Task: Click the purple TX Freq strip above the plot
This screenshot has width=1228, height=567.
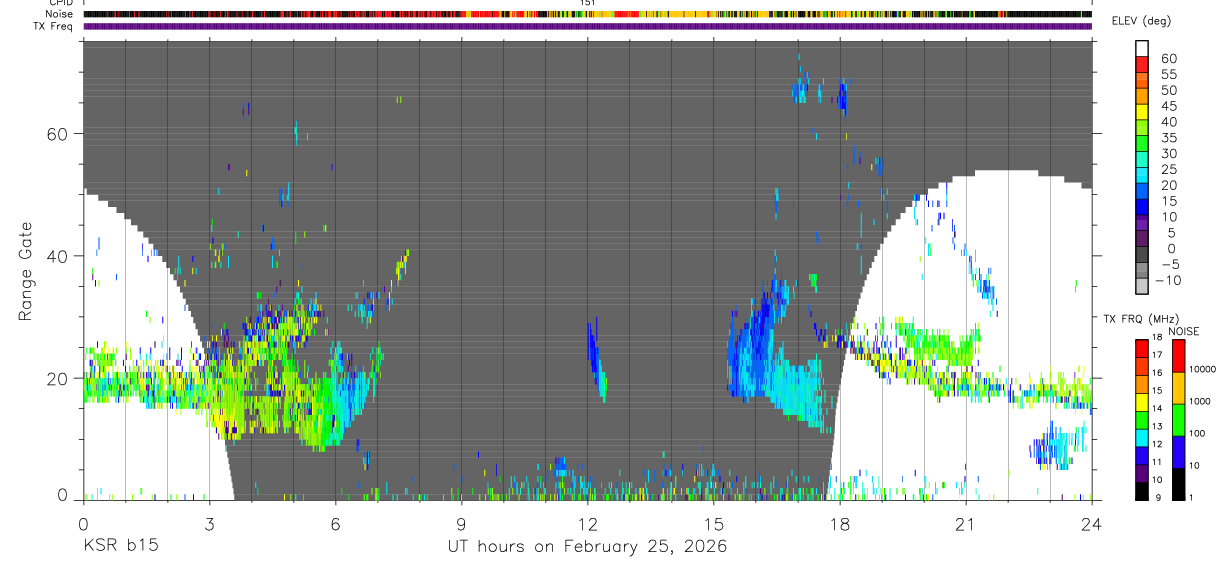Action: tap(587, 26)
